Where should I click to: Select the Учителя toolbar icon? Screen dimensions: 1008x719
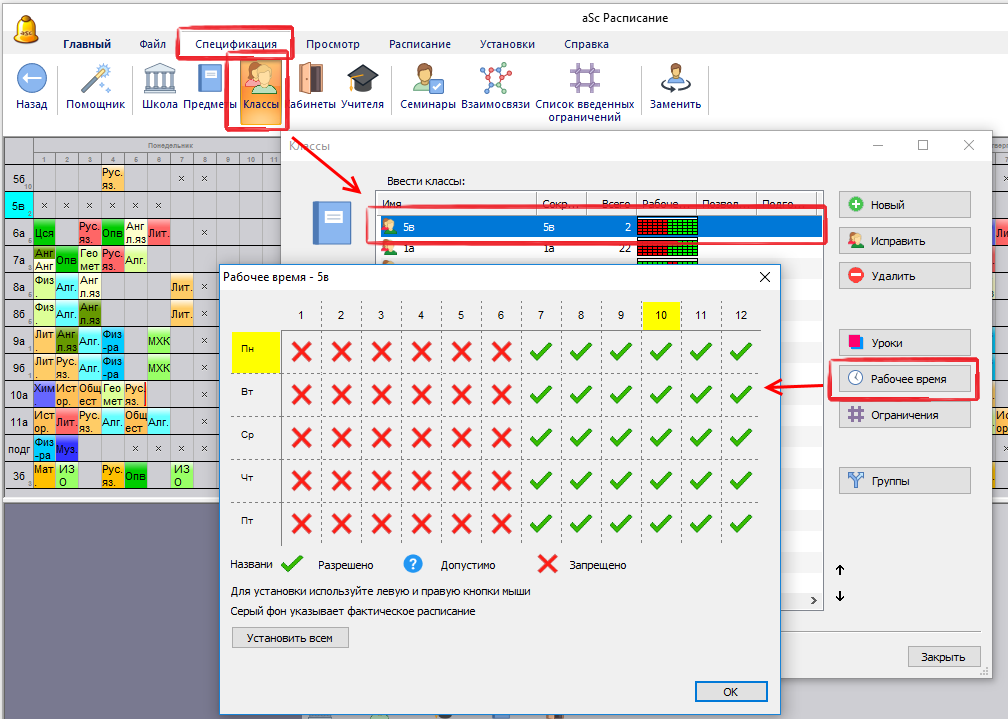(x=362, y=79)
